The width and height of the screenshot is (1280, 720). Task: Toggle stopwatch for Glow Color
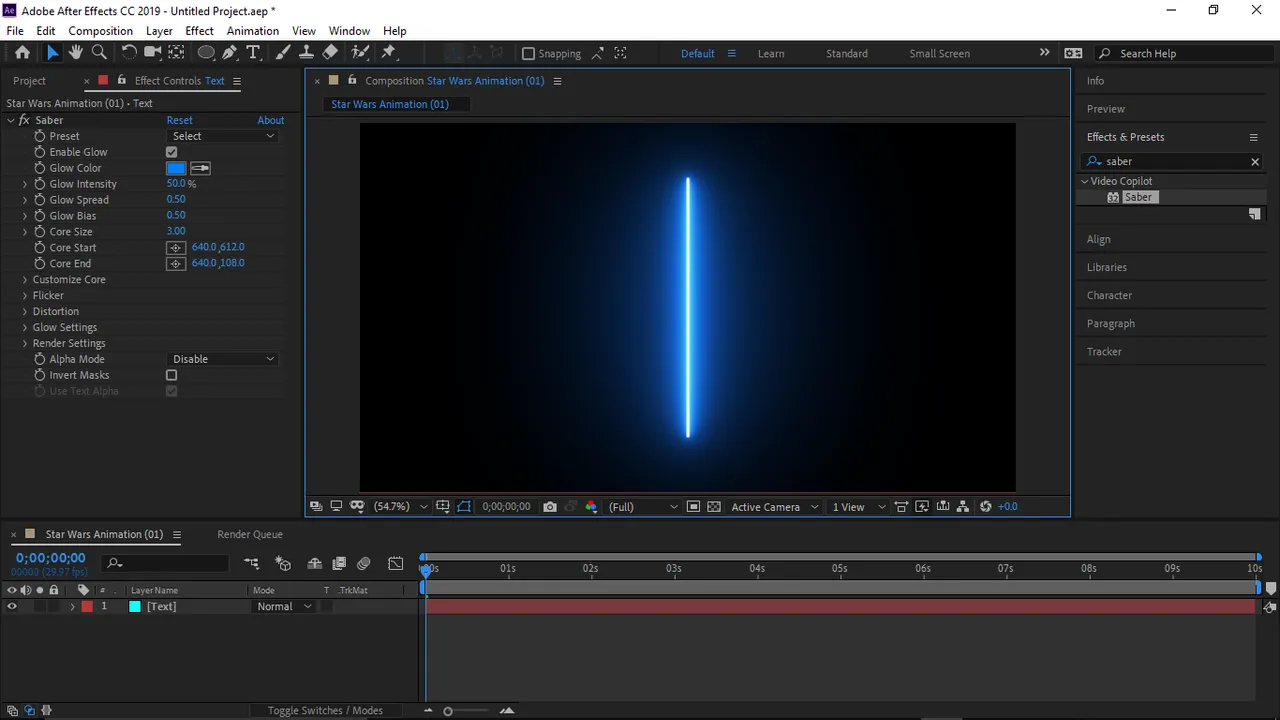click(x=40, y=168)
